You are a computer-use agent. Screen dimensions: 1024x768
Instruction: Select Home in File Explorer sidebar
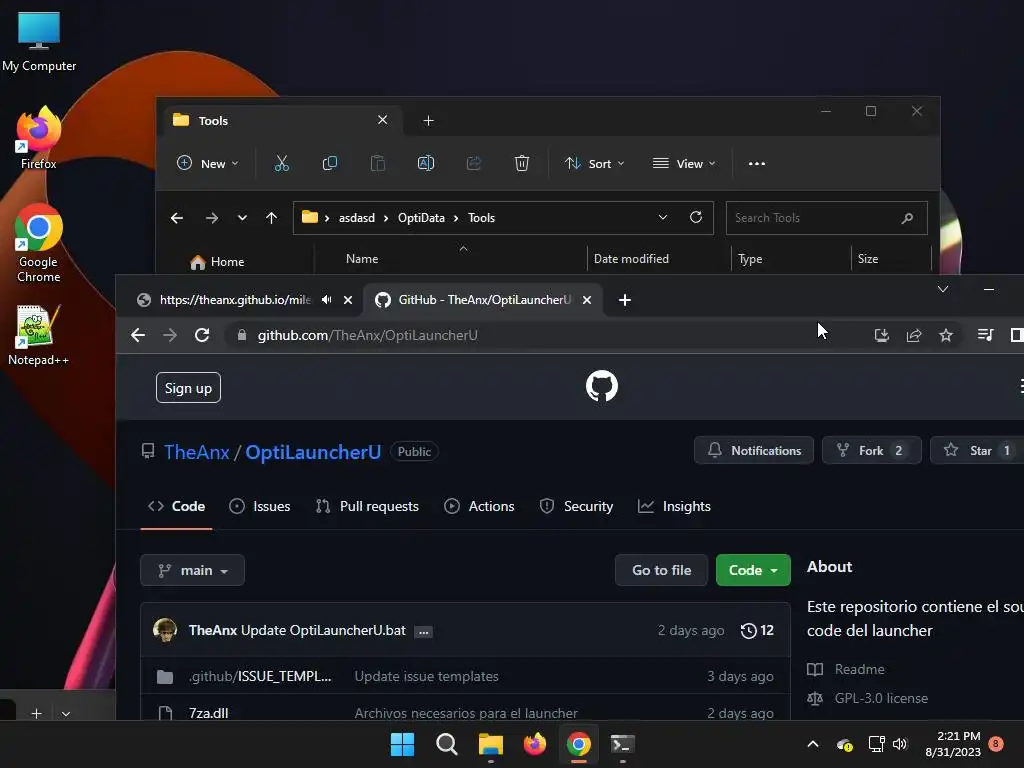coord(217,262)
